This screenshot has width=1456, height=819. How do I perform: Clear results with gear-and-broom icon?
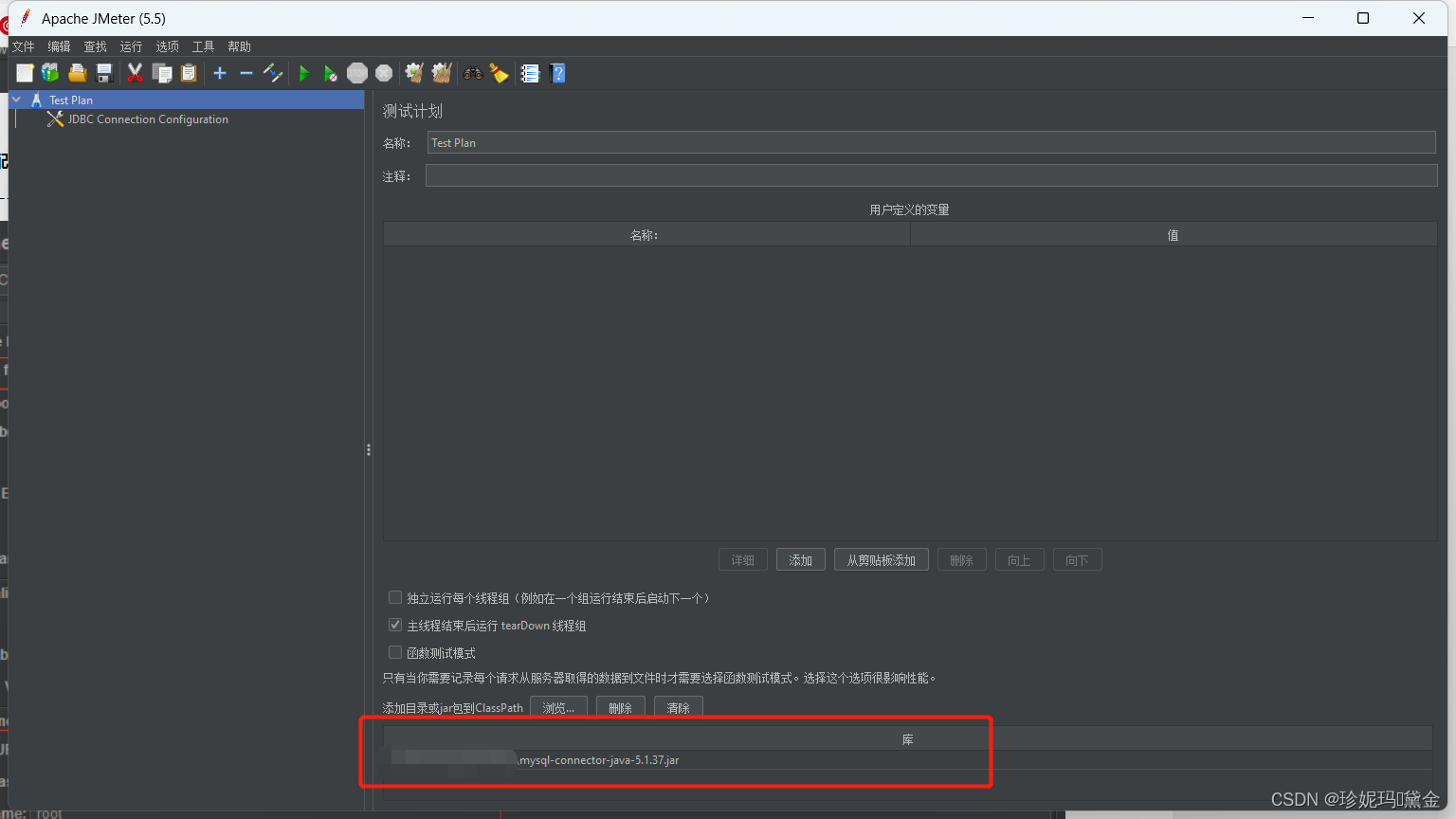[414, 73]
